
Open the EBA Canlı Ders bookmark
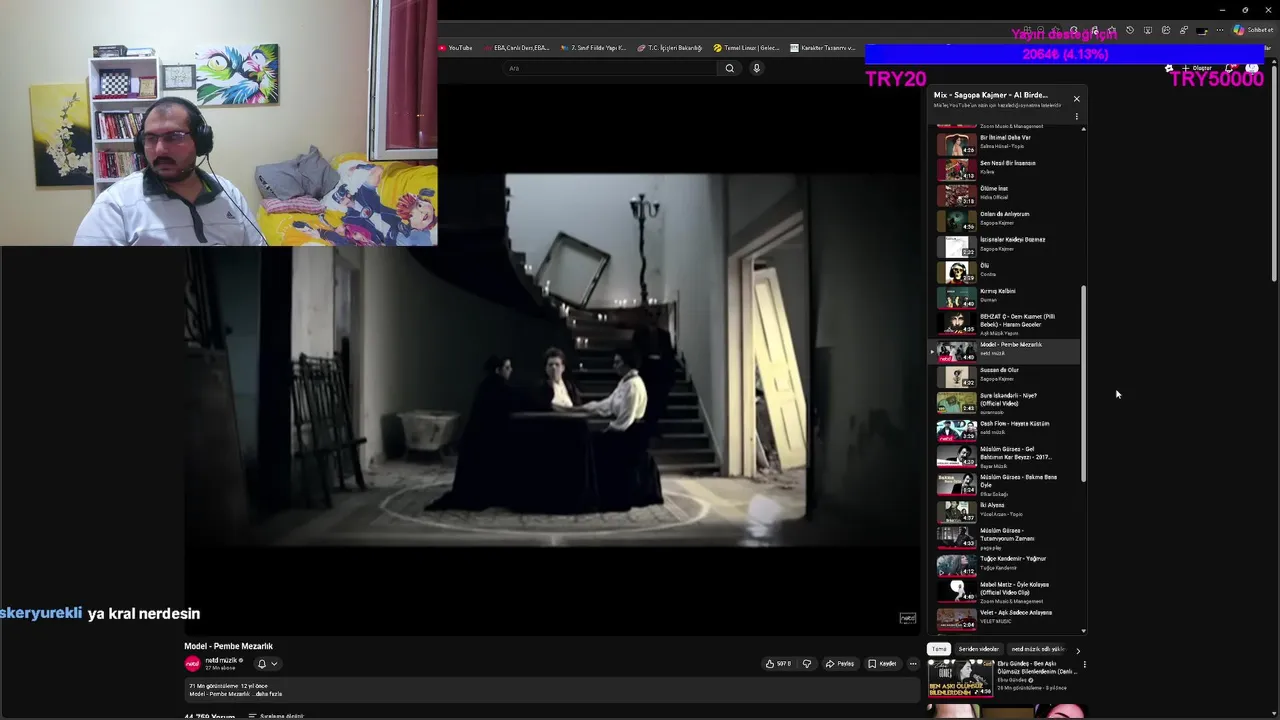pyautogui.click(x=517, y=48)
